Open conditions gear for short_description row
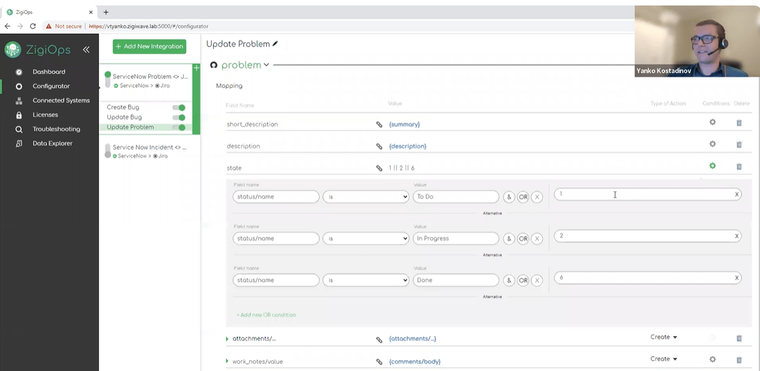 [712, 122]
